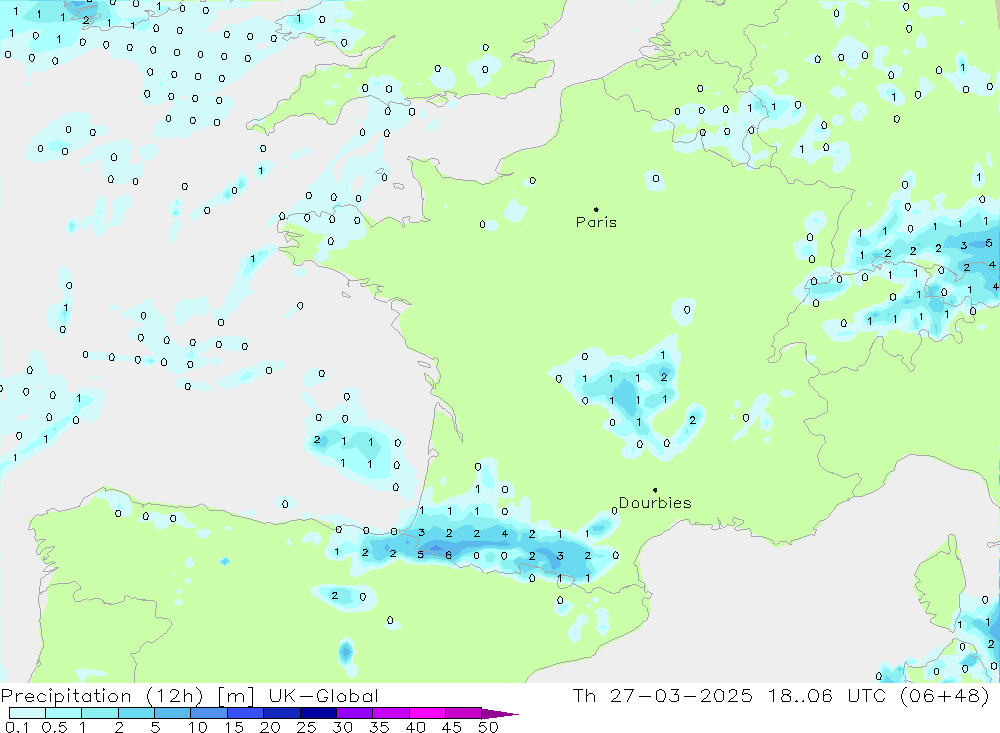Viewport: 1000px width, 733px height.
Task: Select the 2–5 legend color swatch
Action: point(136,713)
